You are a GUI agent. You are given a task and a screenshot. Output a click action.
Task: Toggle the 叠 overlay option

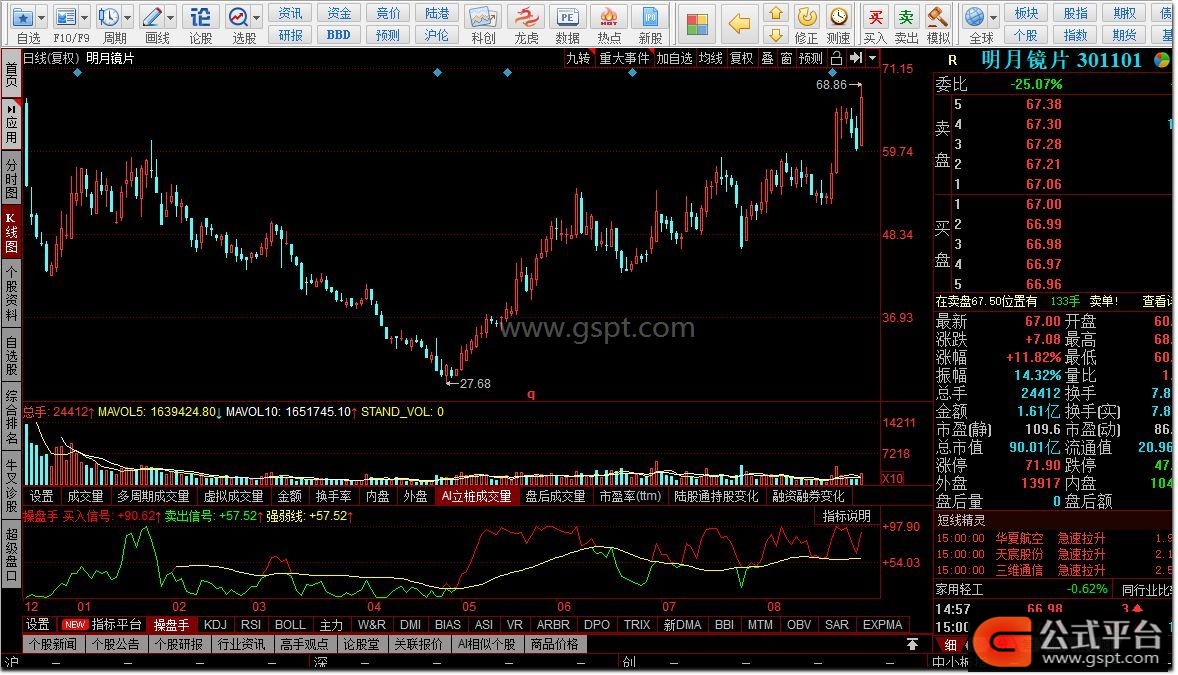pyautogui.click(x=767, y=58)
